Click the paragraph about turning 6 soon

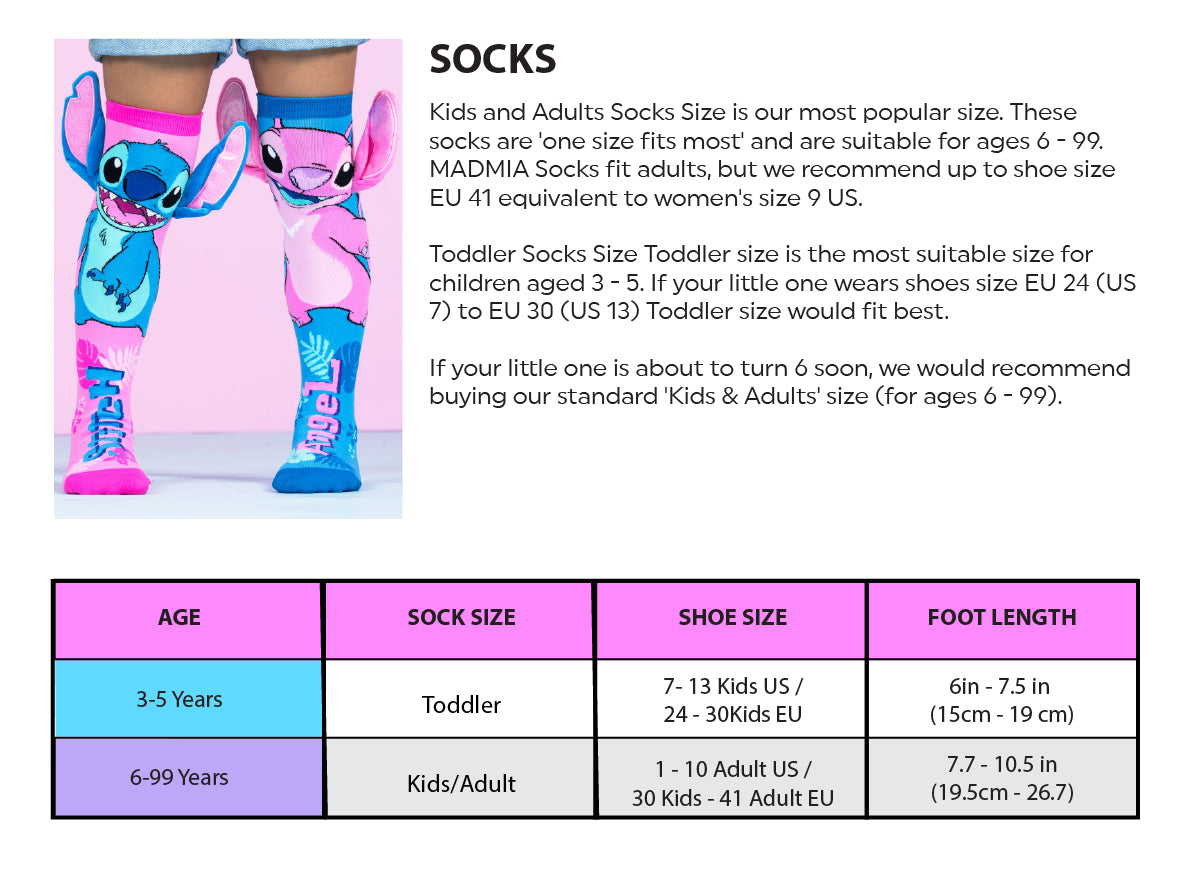(x=780, y=382)
